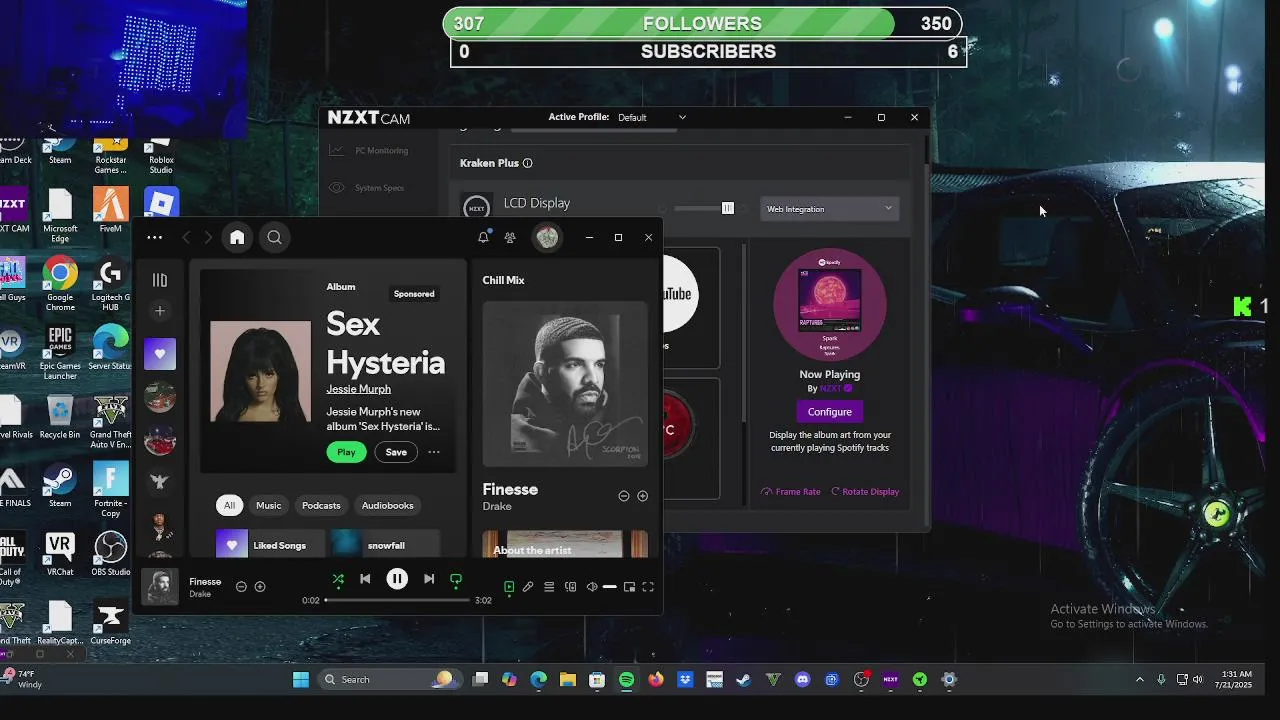Show hidden system tray icons
The width and height of the screenshot is (1280, 720).
tap(1139, 680)
